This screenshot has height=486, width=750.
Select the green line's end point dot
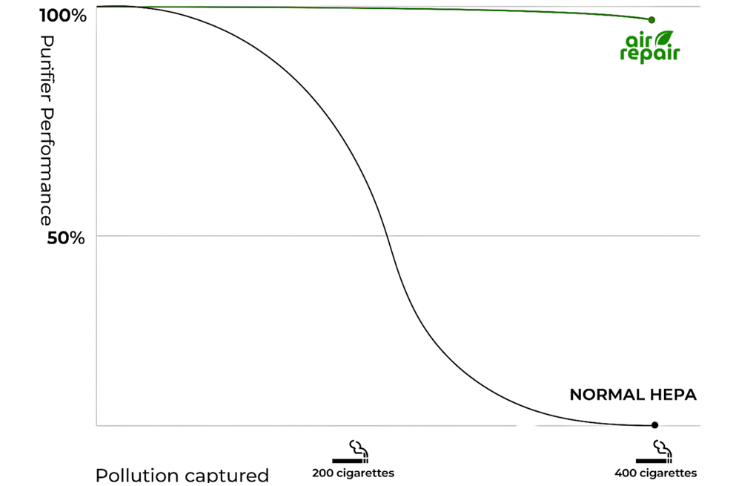click(652, 19)
